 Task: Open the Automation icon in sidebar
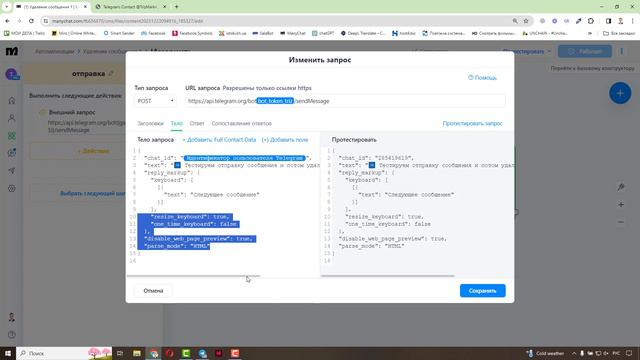click(12, 136)
